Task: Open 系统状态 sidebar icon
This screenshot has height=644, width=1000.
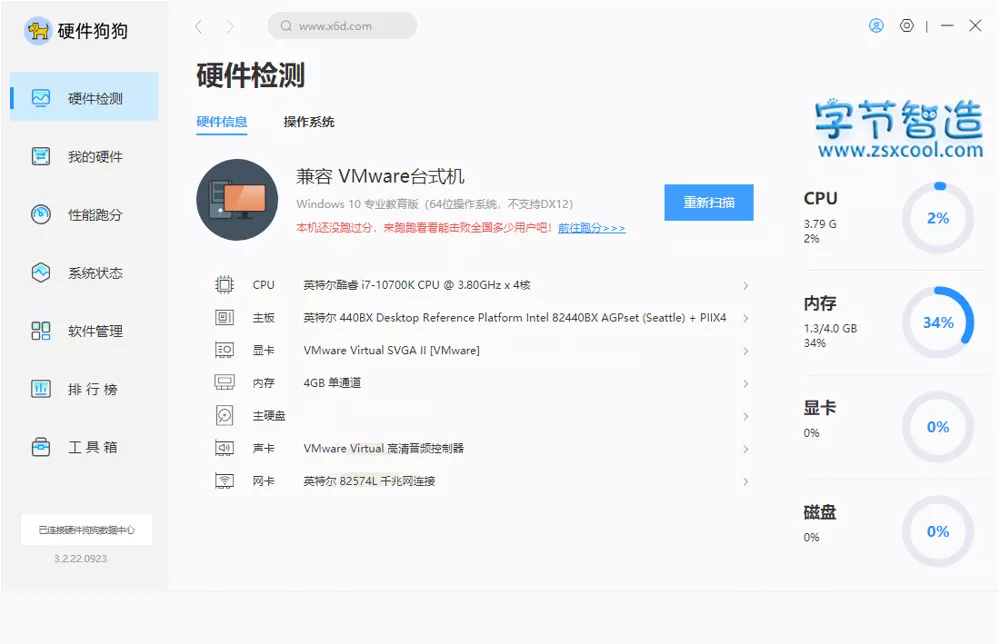Action: (41, 272)
